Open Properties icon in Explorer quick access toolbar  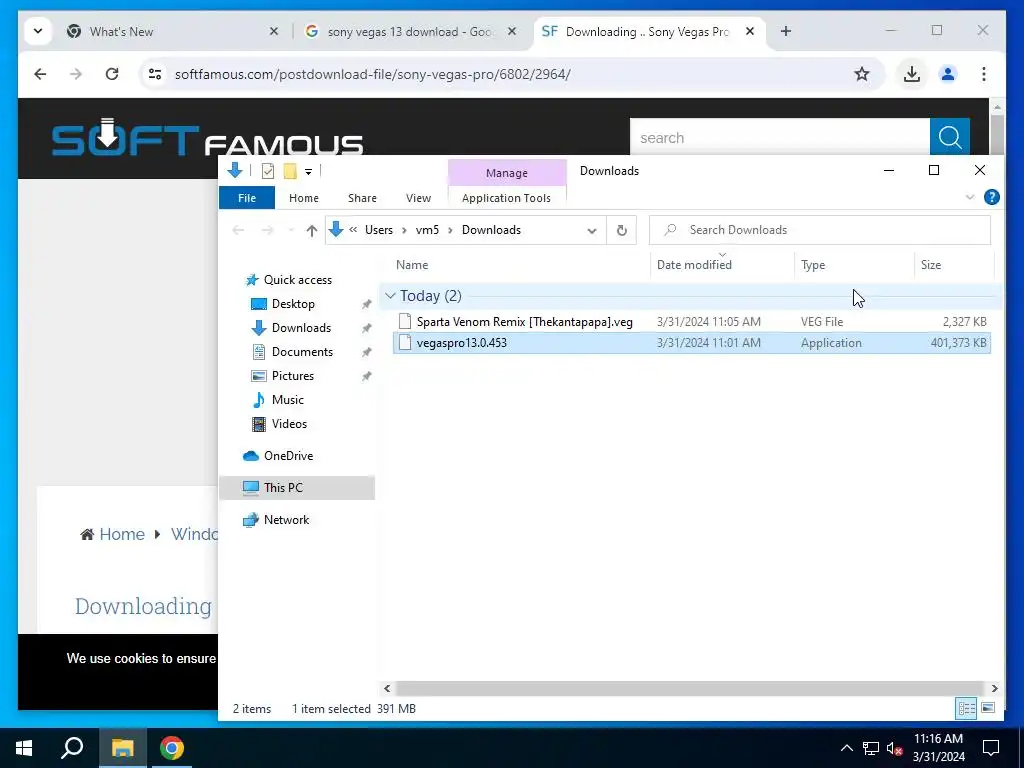(268, 171)
